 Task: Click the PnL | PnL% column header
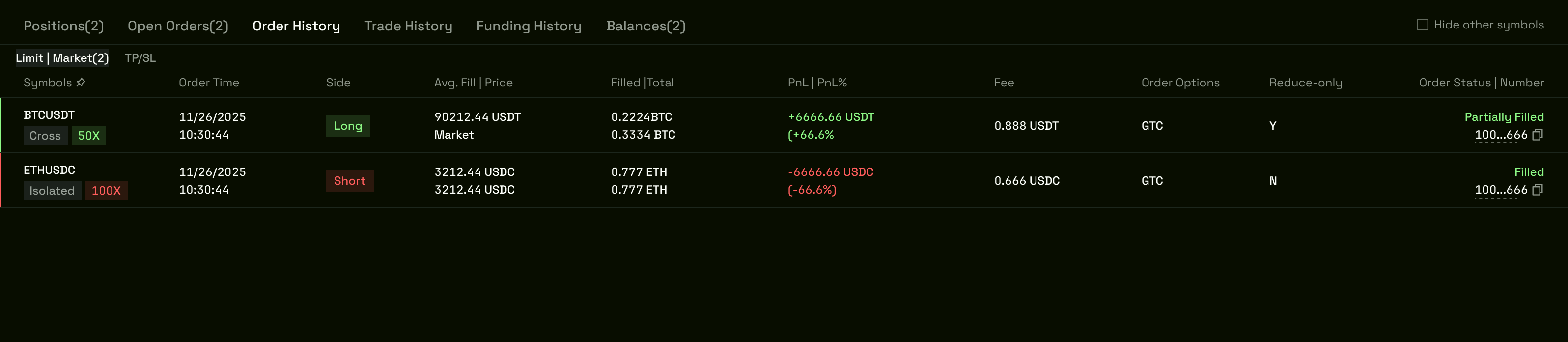[x=817, y=82]
